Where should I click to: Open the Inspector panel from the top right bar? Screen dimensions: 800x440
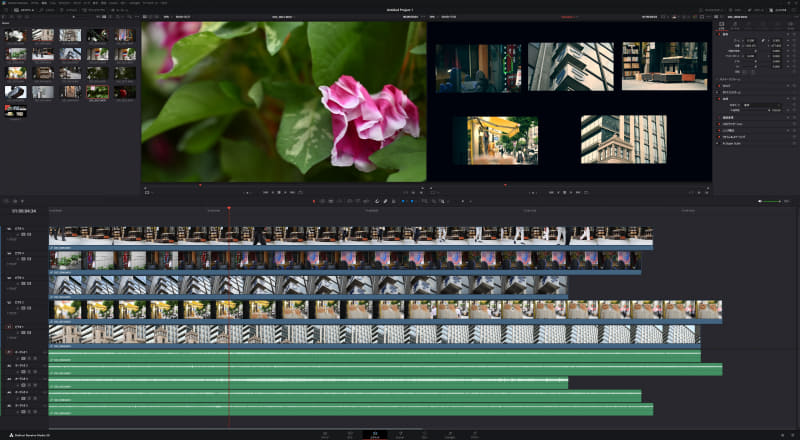[x=778, y=10]
